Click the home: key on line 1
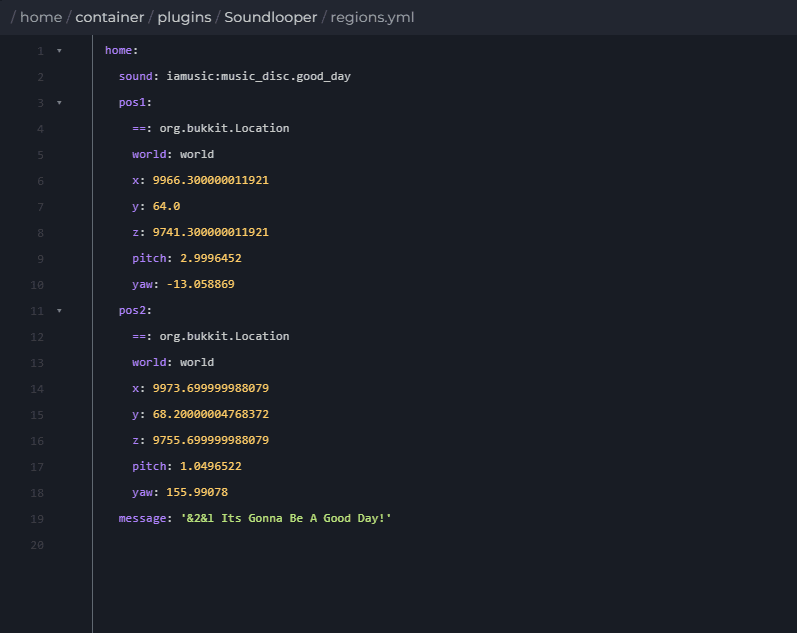 point(121,50)
